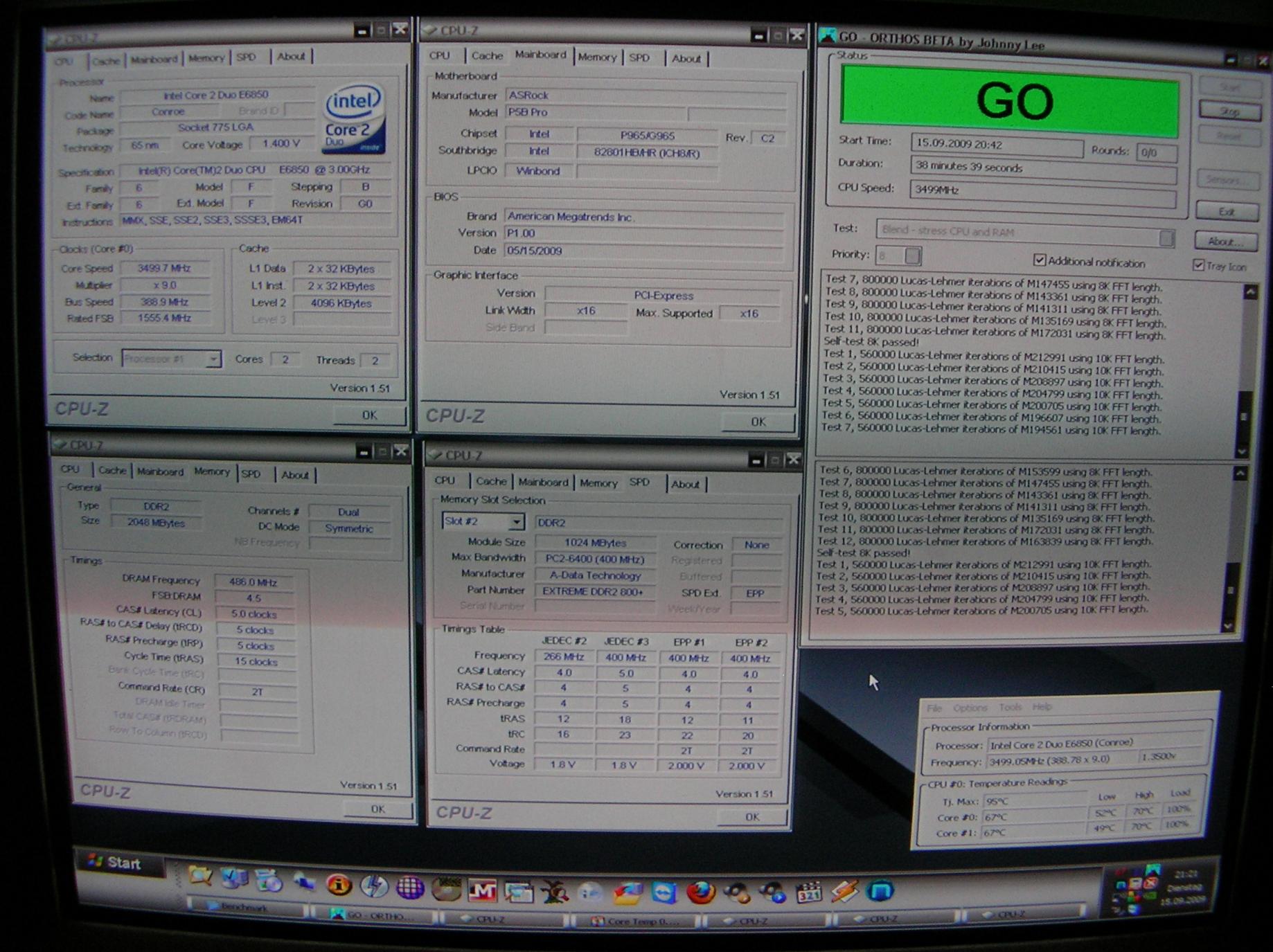Open the SPD tab in the top-left CPU-Z

click(x=246, y=57)
